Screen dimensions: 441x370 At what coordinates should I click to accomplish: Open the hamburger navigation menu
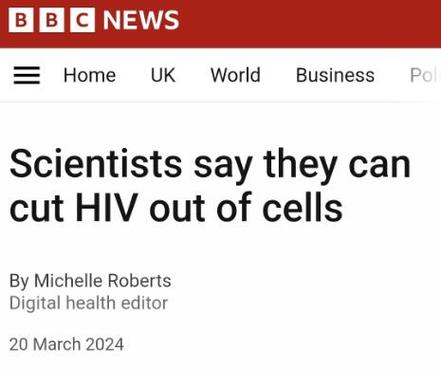click(27, 75)
